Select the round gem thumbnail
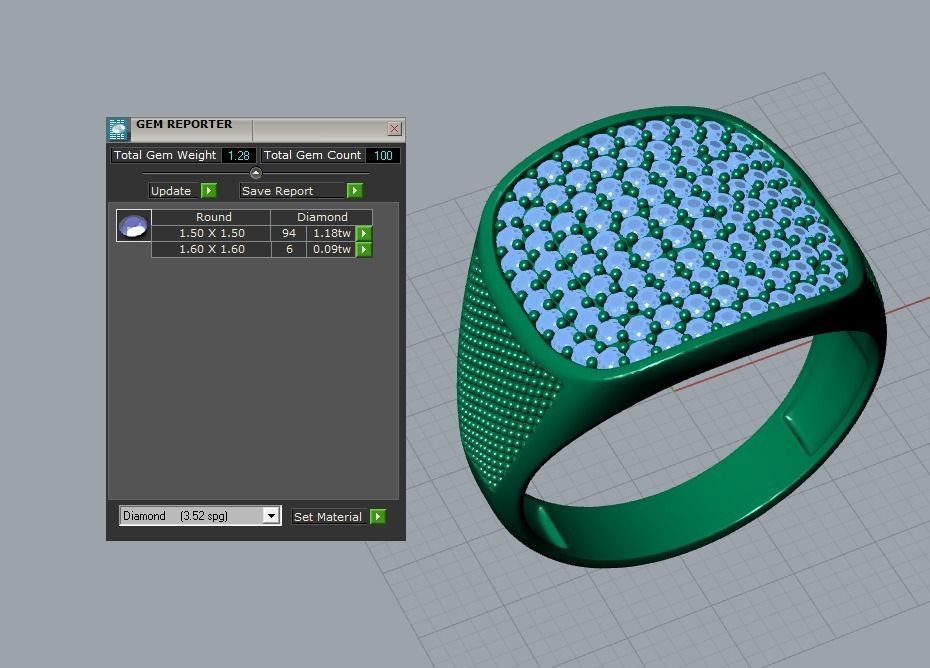 [x=133, y=225]
